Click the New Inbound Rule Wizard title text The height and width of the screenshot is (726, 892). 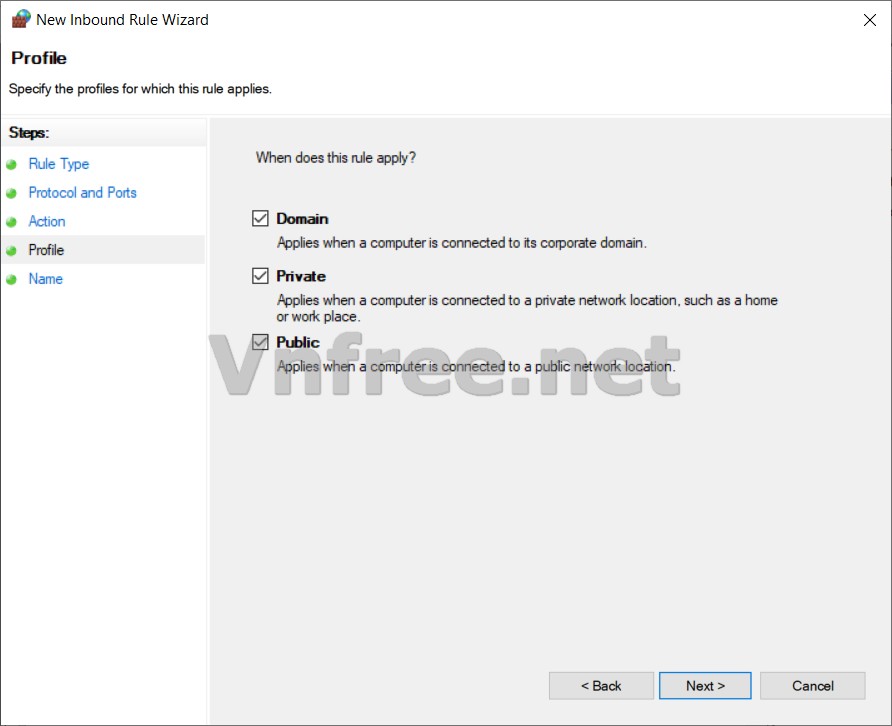tap(122, 19)
